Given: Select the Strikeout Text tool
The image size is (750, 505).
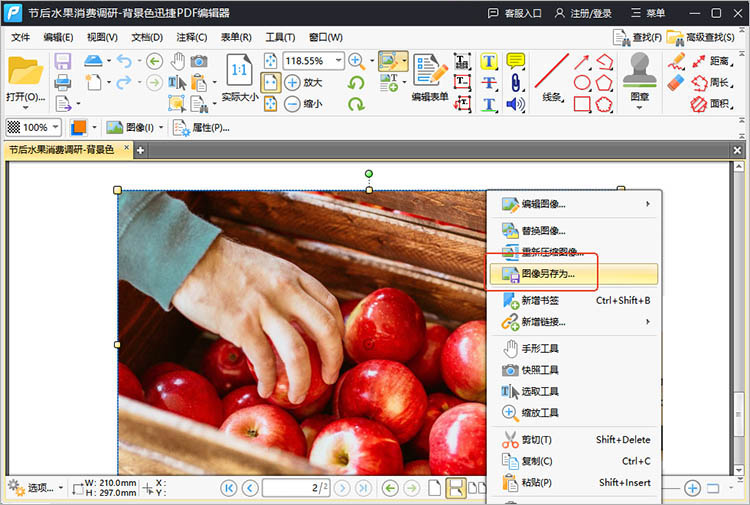Looking at the screenshot, I should [489, 82].
